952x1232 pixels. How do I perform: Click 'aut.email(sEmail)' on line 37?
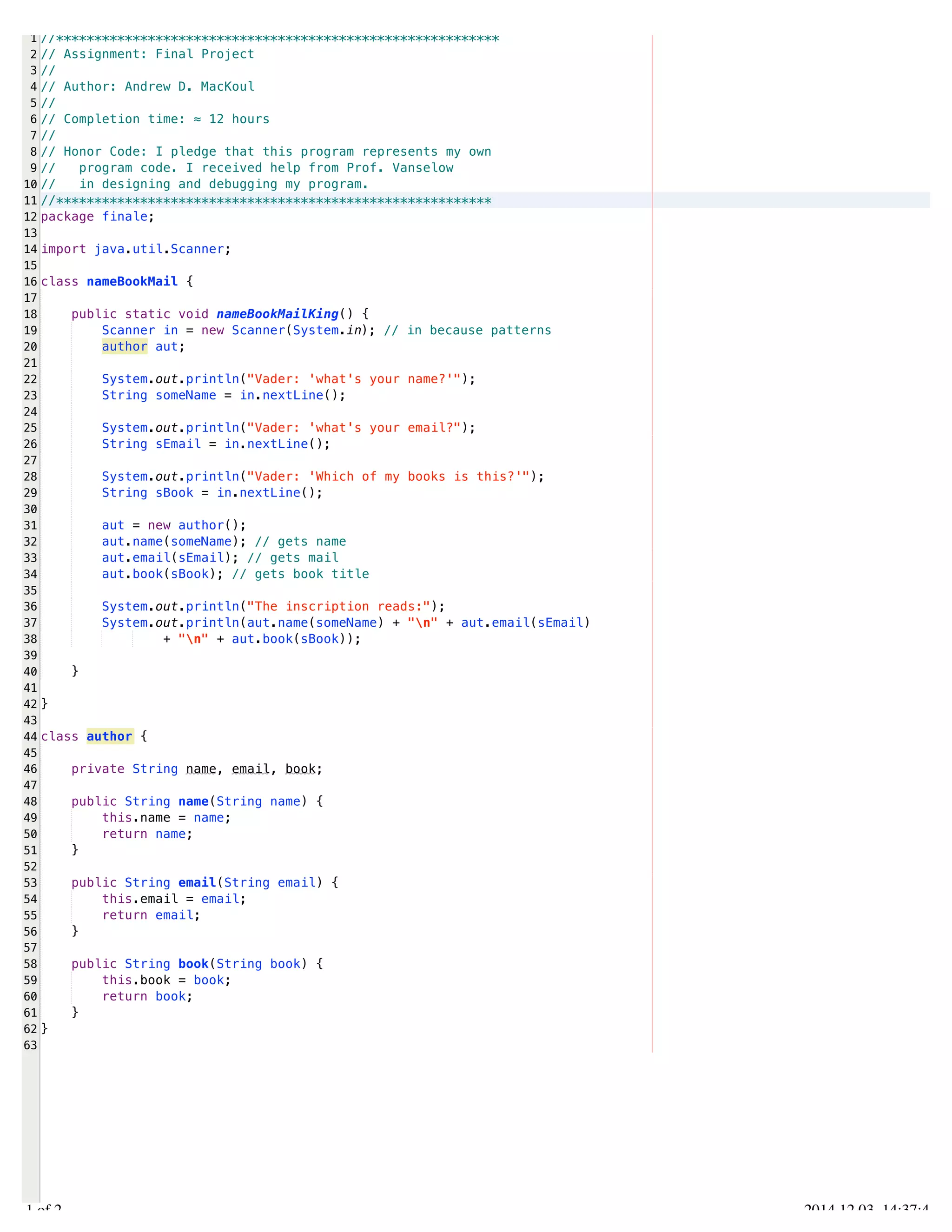point(525,622)
